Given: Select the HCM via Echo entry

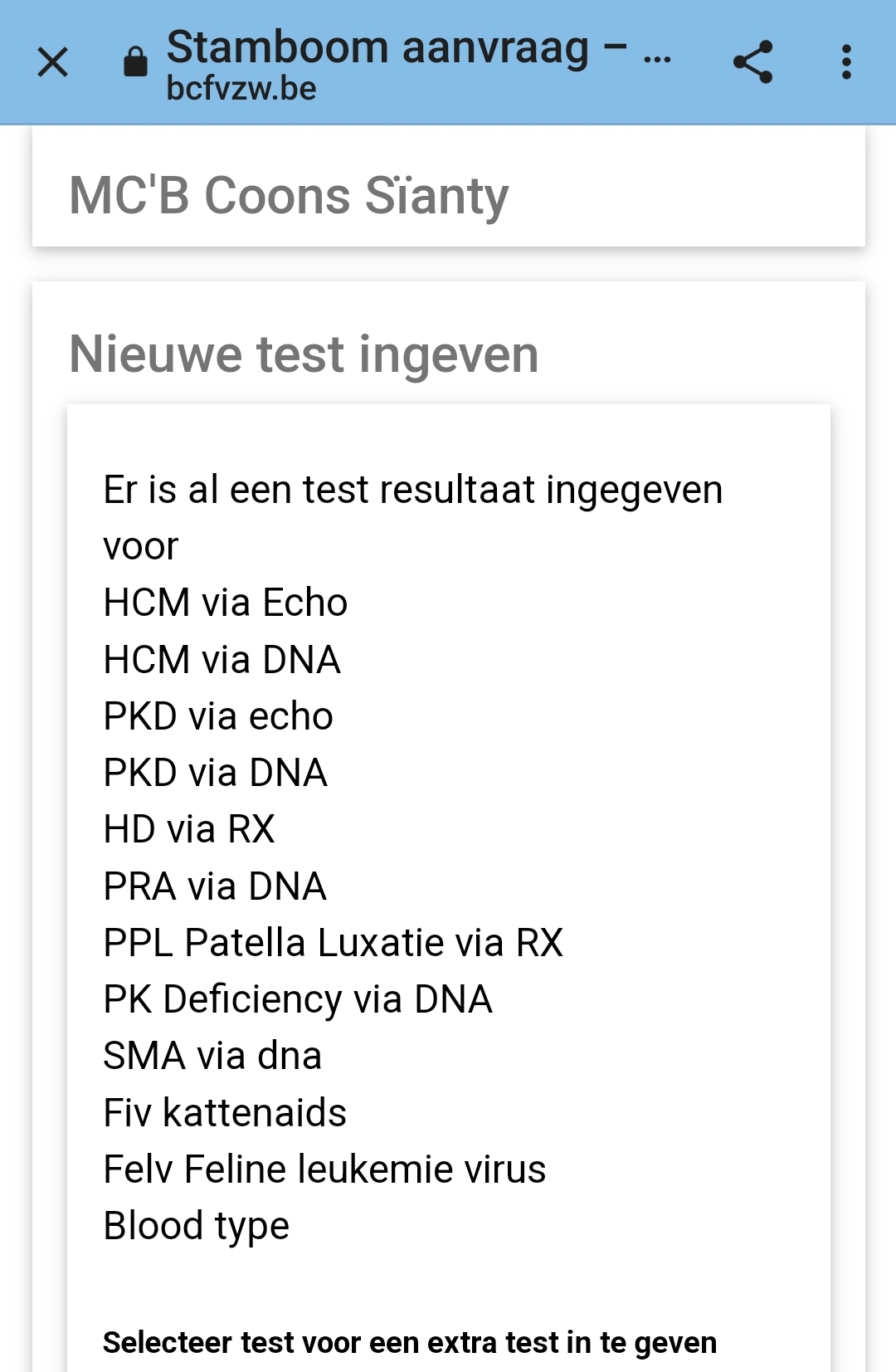Looking at the screenshot, I should pyautogui.click(x=225, y=603).
